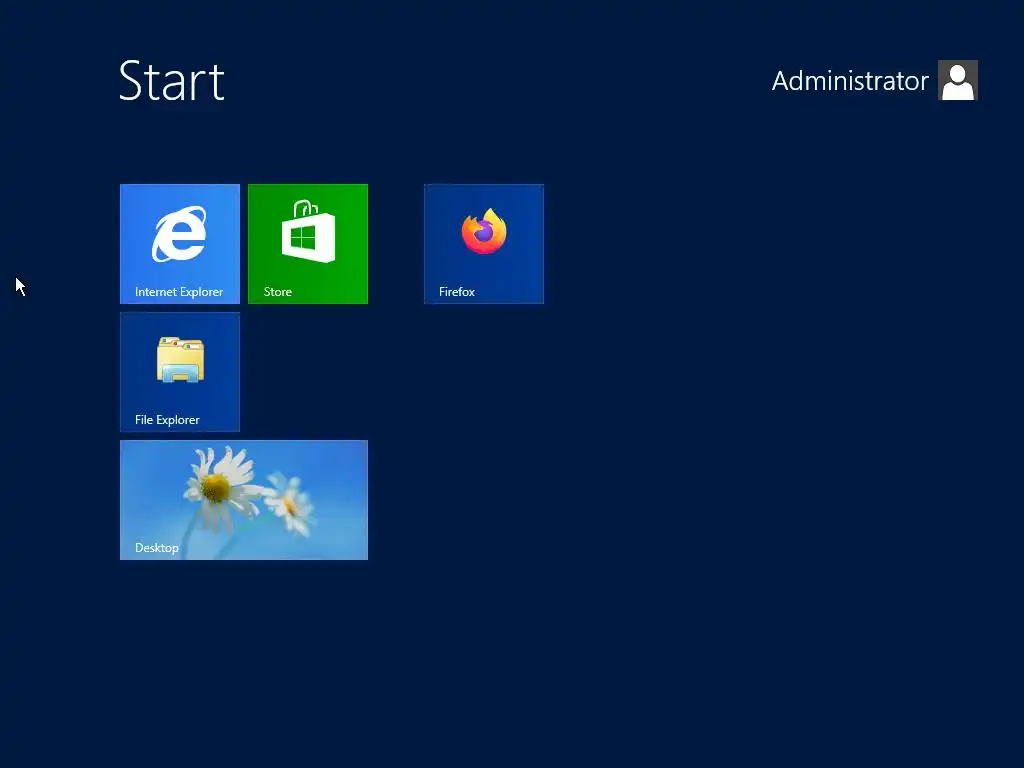Launch the Store tile
The image size is (1024, 768).
[x=308, y=244]
